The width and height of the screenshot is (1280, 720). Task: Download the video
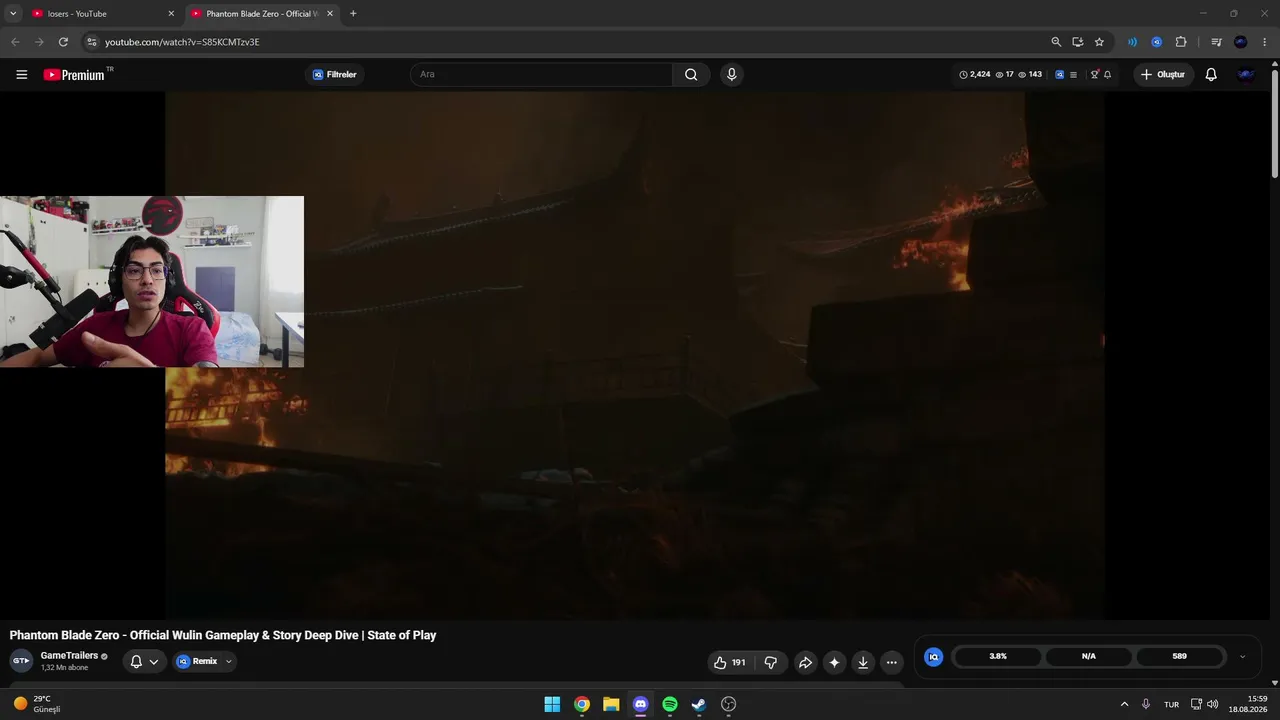pyautogui.click(x=863, y=662)
